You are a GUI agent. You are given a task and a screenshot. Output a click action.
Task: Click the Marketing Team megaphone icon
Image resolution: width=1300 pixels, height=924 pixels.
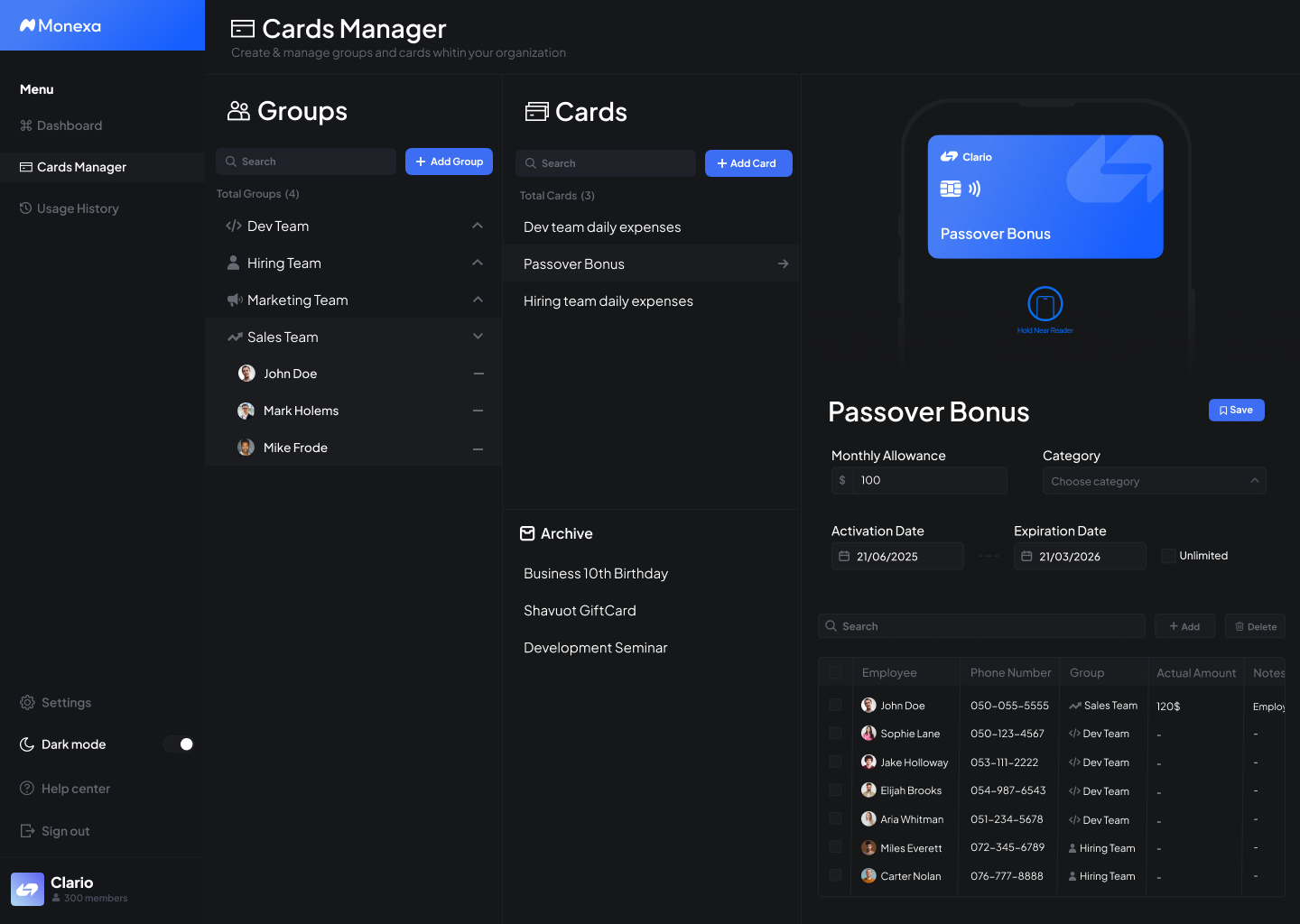coord(234,300)
